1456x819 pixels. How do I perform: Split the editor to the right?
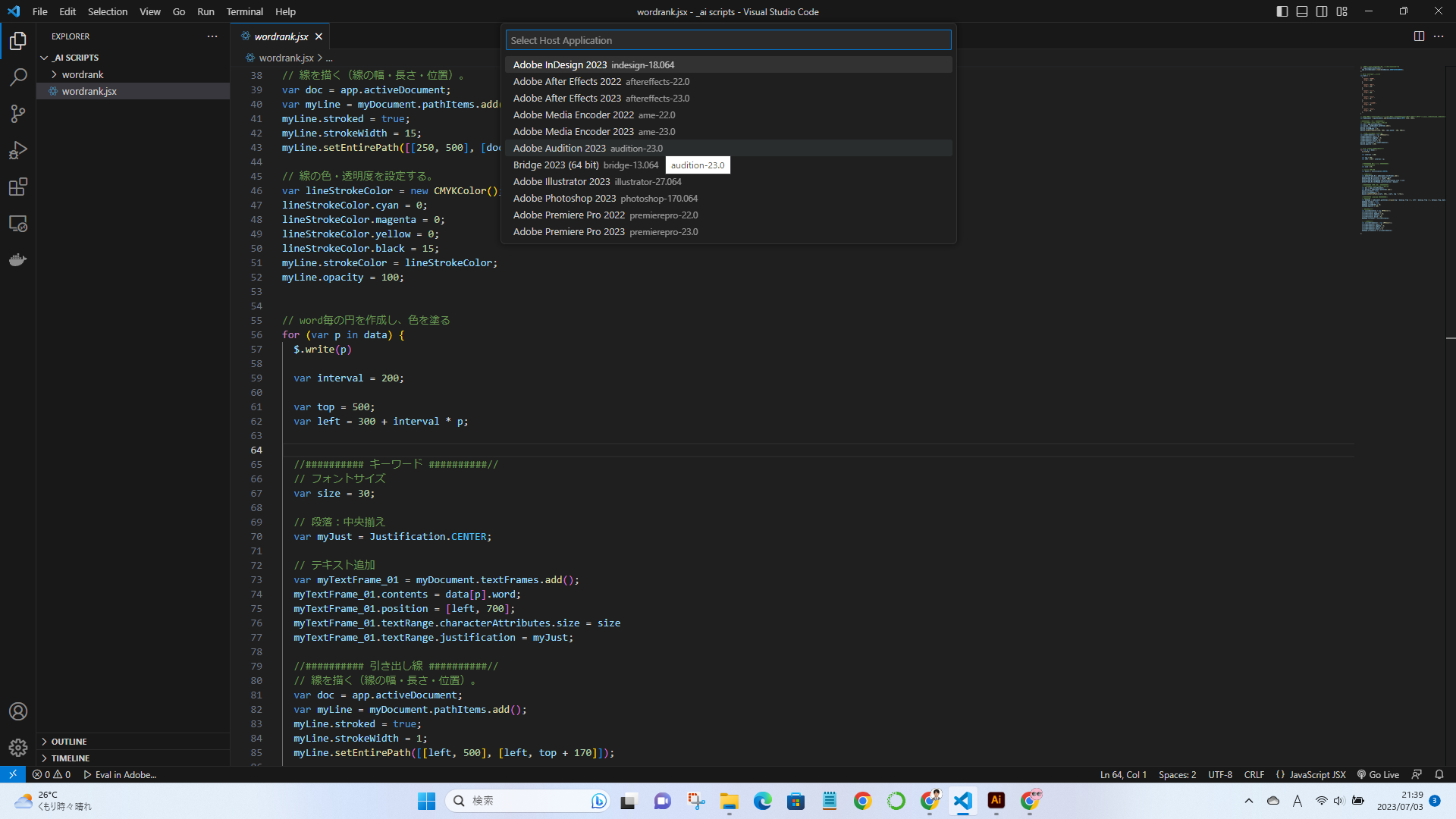(x=1419, y=36)
